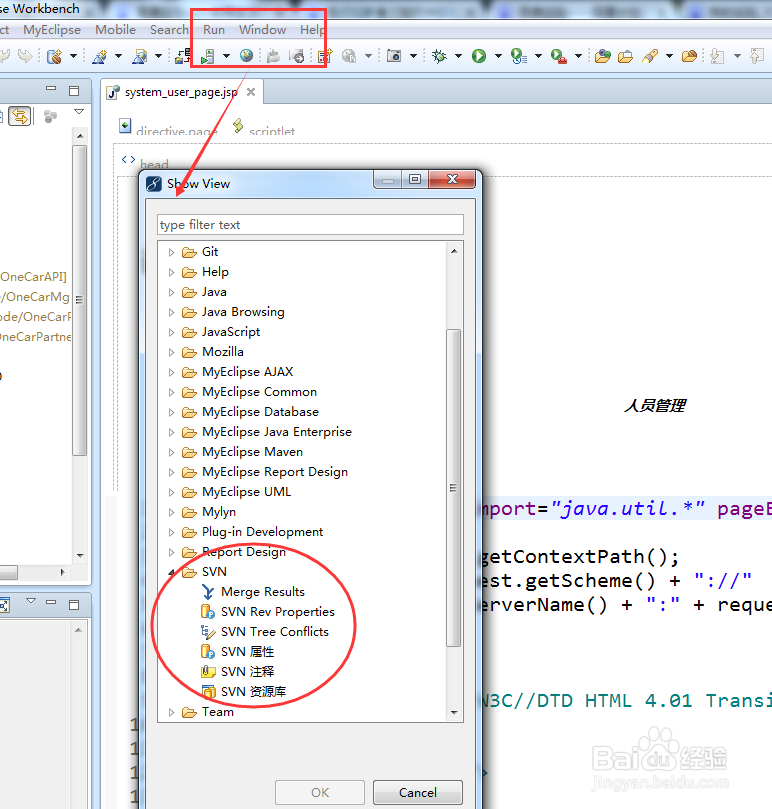Image resolution: width=772 pixels, height=809 pixels.
Task: Click scroll-up arrow of view list
Action: (x=454, y=251)
